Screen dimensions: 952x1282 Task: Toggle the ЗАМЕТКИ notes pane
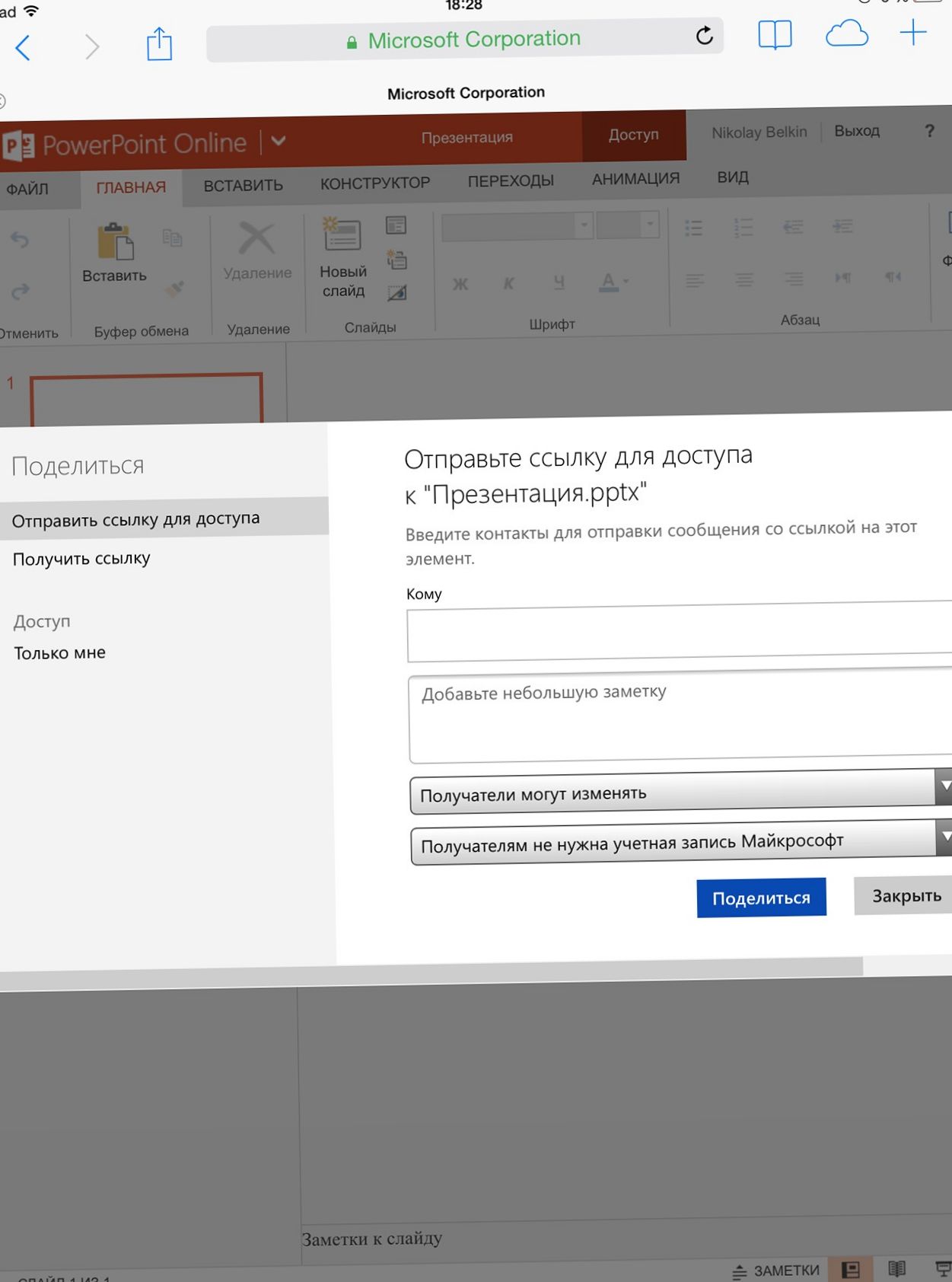(x=776, y=1271)
